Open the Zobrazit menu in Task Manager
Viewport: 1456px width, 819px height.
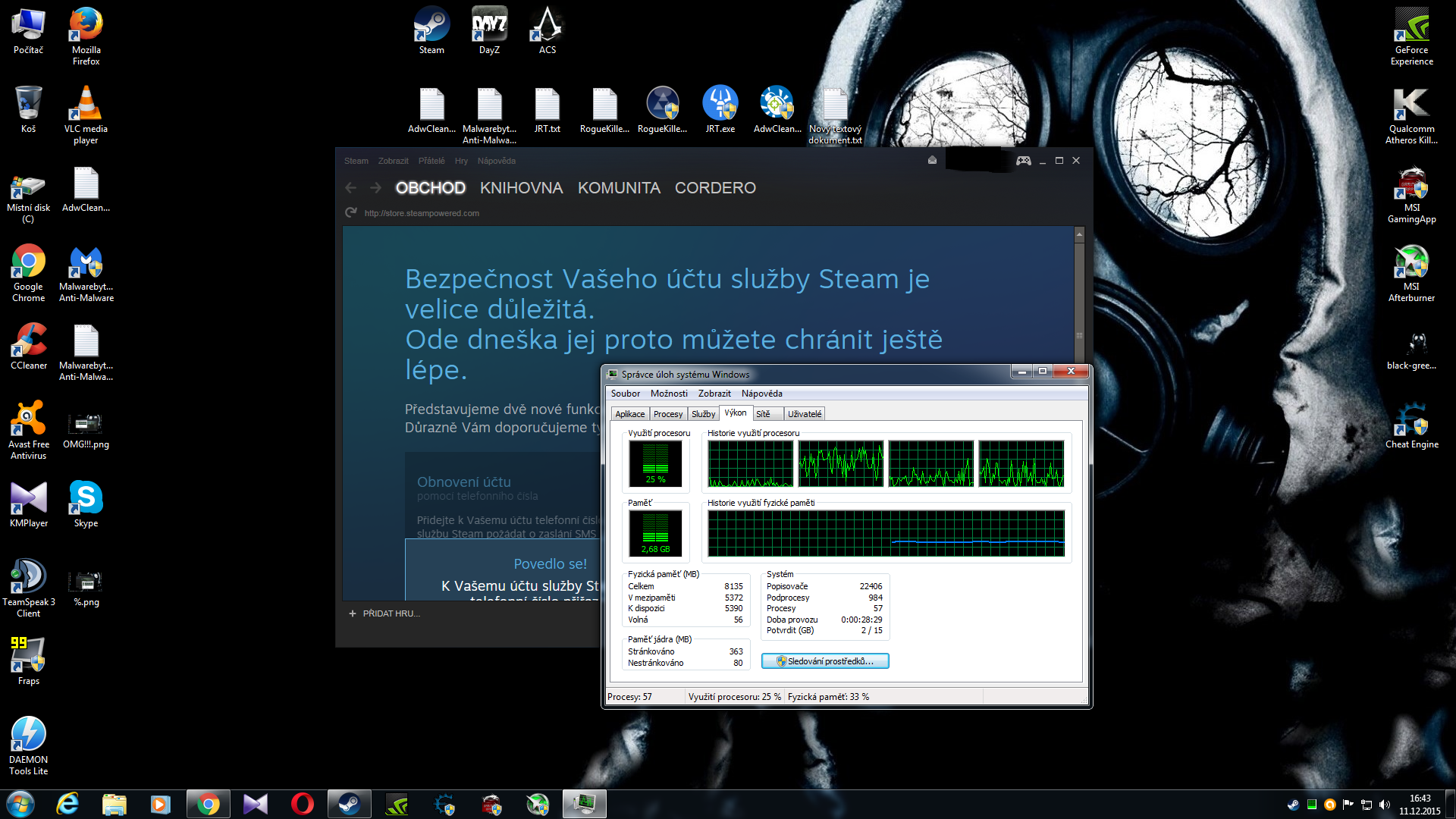[714, 394]
